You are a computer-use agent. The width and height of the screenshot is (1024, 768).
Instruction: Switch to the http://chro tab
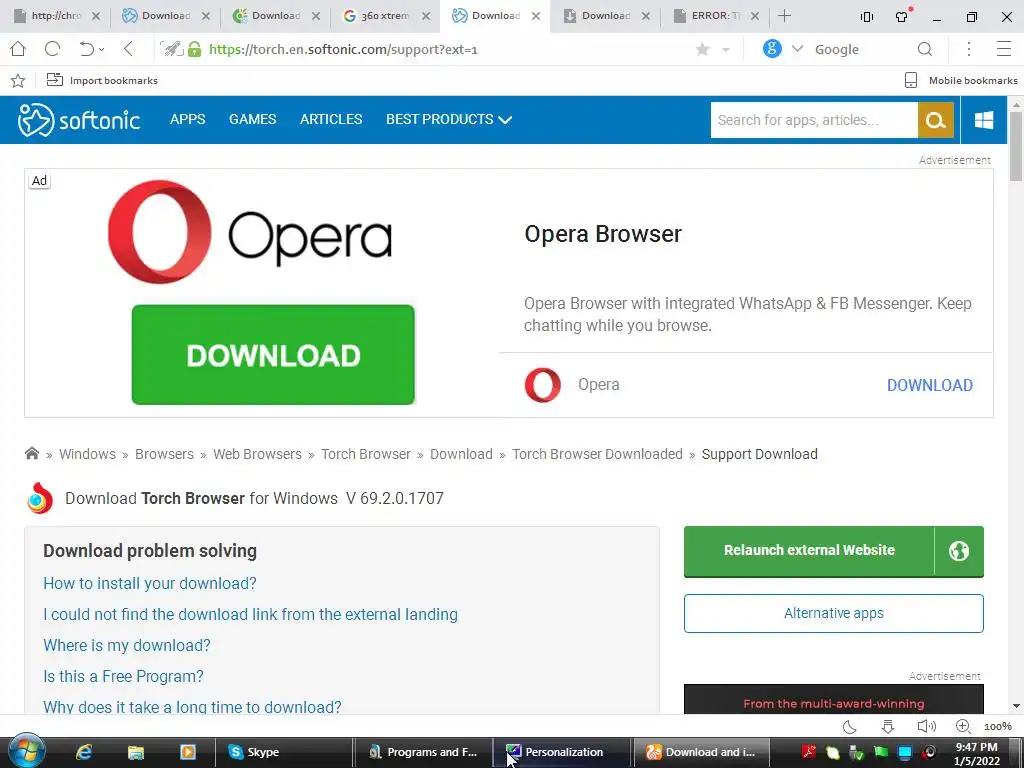point(57,16)
